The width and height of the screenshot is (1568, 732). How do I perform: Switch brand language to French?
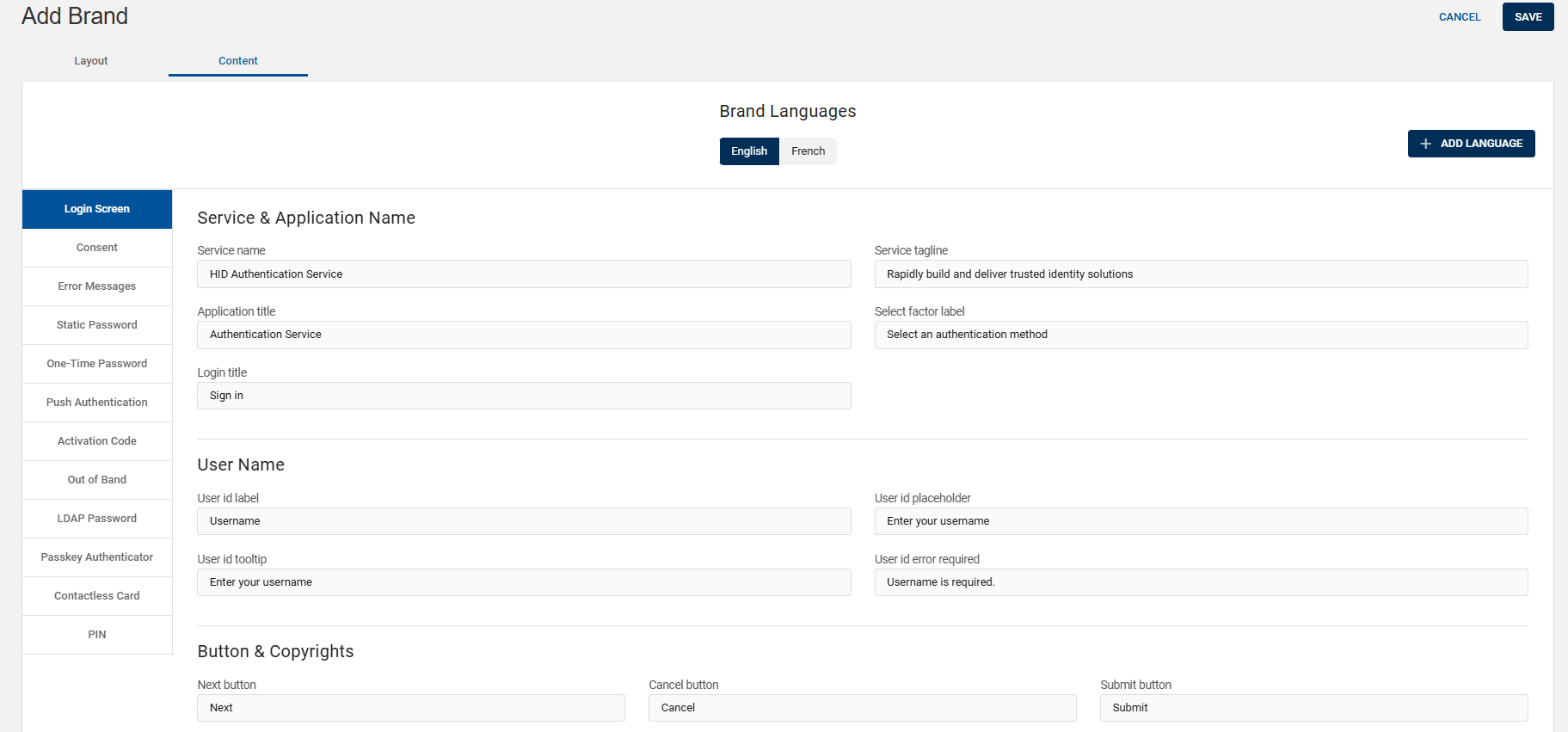coord(808,151)
